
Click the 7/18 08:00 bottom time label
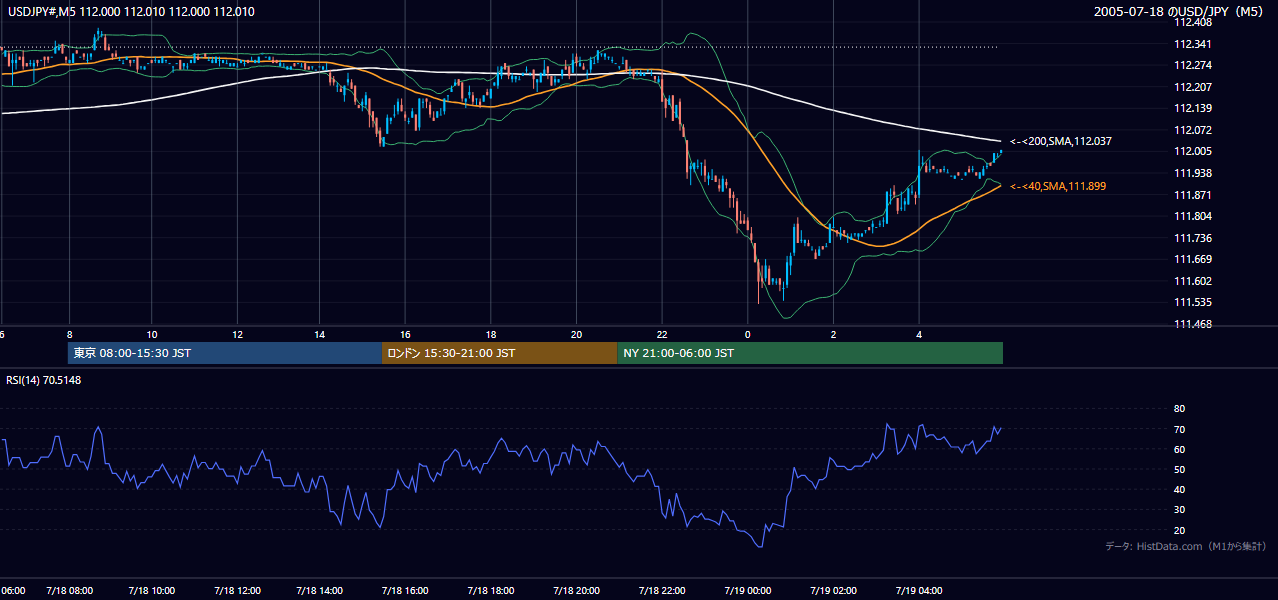tap(69, 590)
